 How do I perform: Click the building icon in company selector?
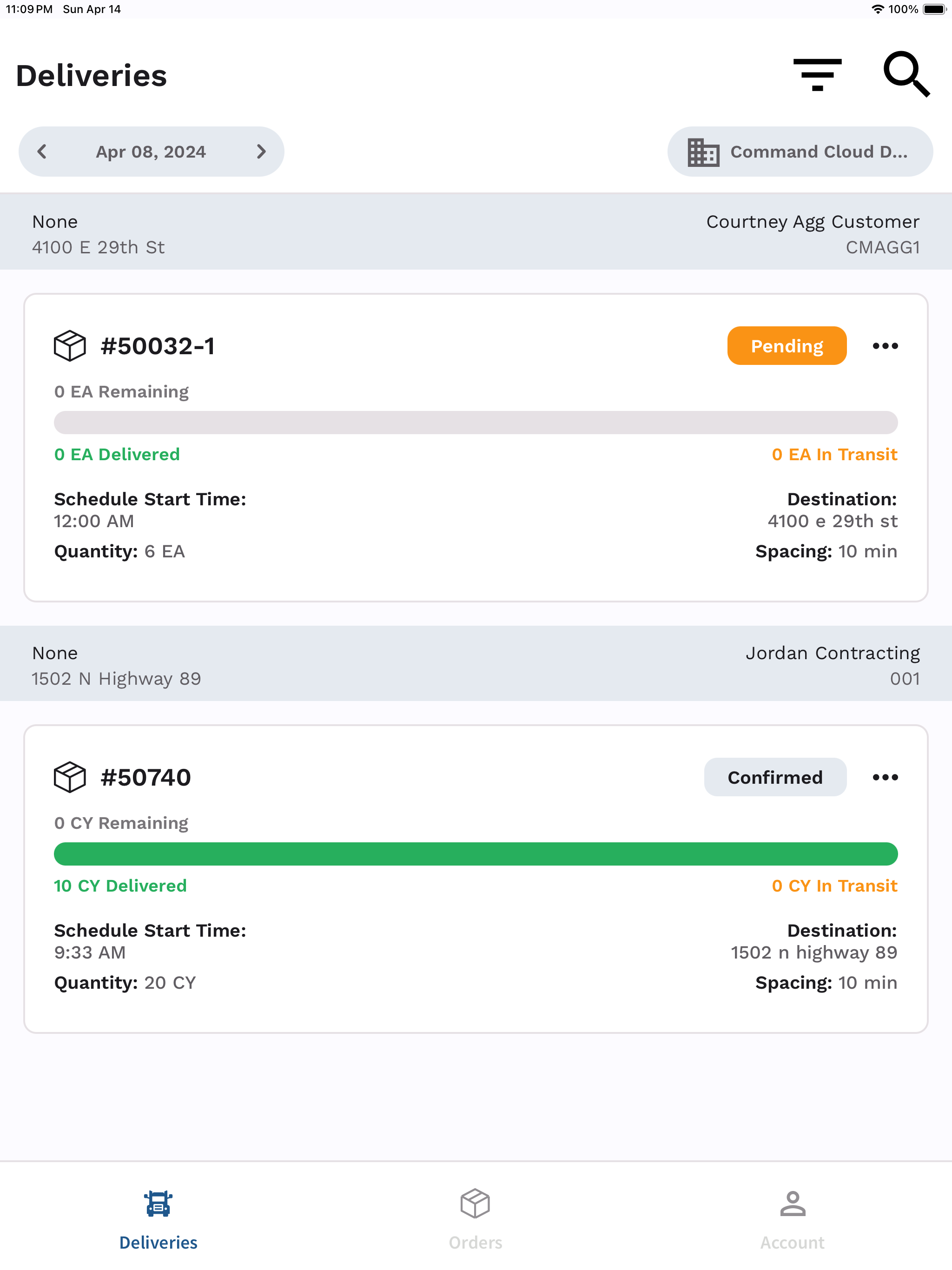pos(703,152)
